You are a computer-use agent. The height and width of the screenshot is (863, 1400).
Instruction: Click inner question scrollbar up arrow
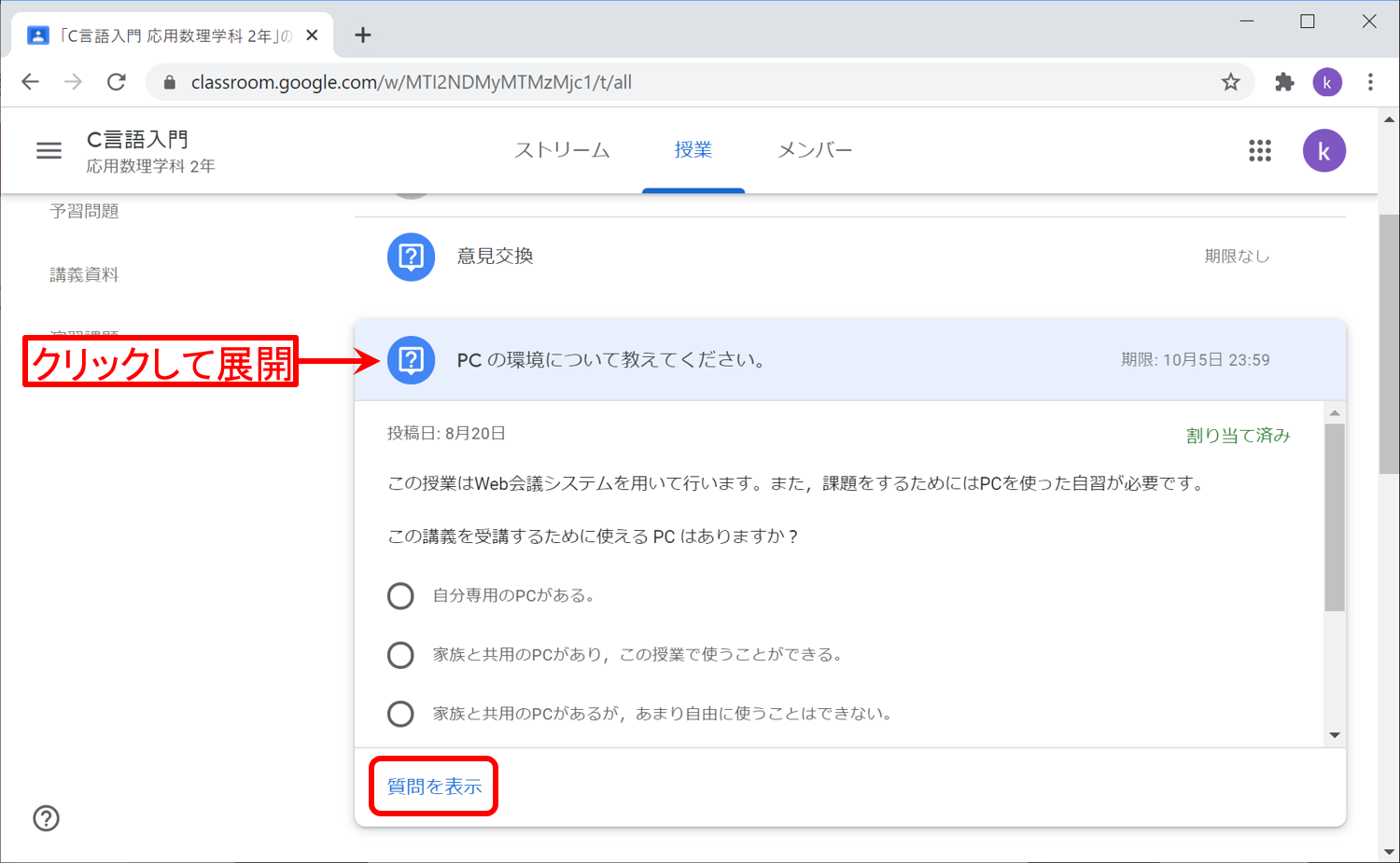(x=1335, y=412)
